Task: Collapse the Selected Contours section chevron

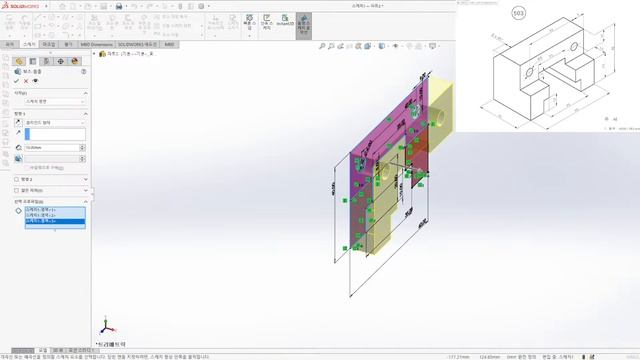Action: 86,202
